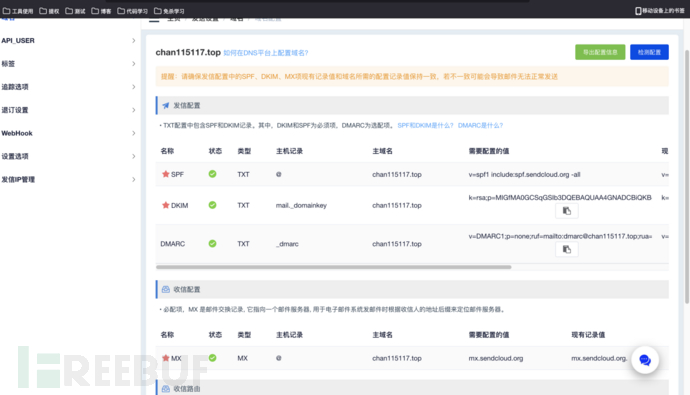This screenshot has width=690, height=395.
Task: Click the page's vertical scrollbar
Action: 686,176
